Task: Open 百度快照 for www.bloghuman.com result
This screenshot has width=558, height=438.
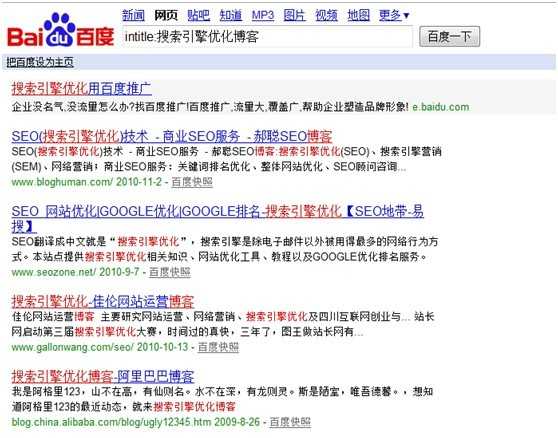Action: coord(192,182)
